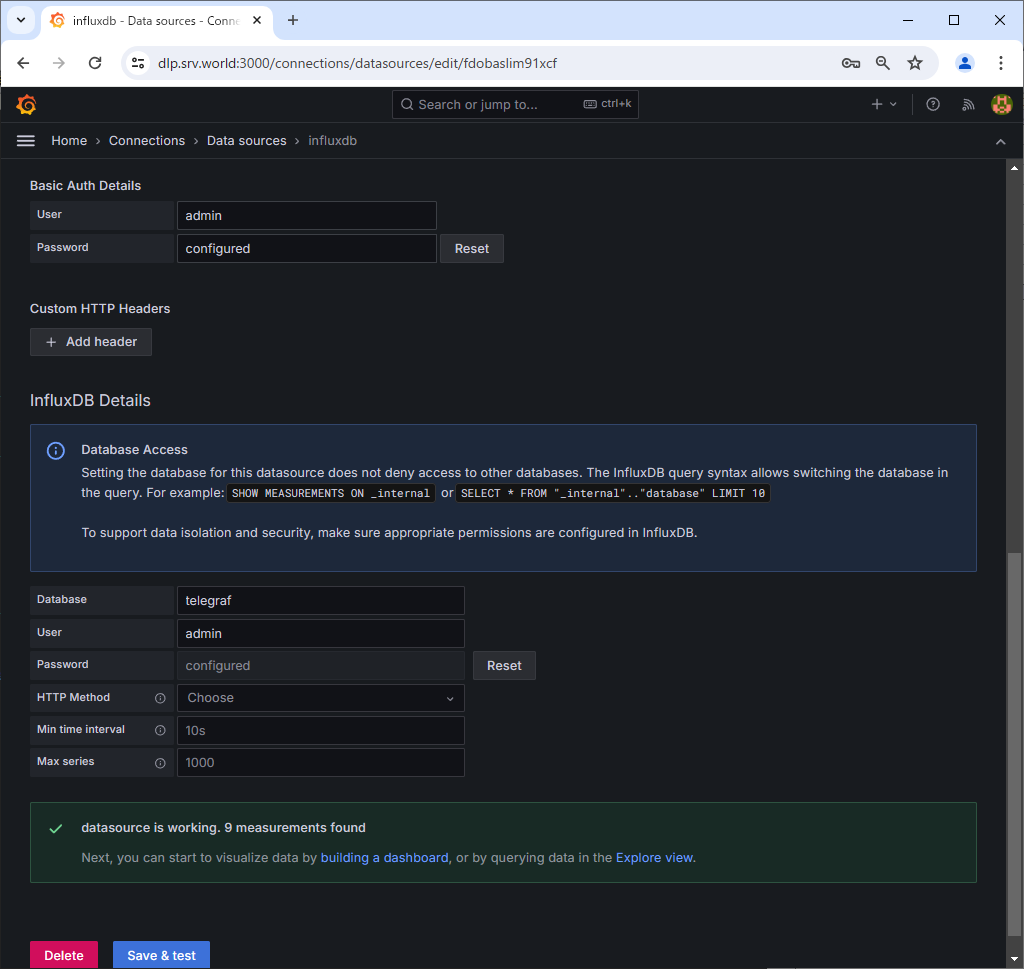The image size is (1024, 969).
Task: Click the zoom magnifier icon in address bar
Action: tap(882, 63)
